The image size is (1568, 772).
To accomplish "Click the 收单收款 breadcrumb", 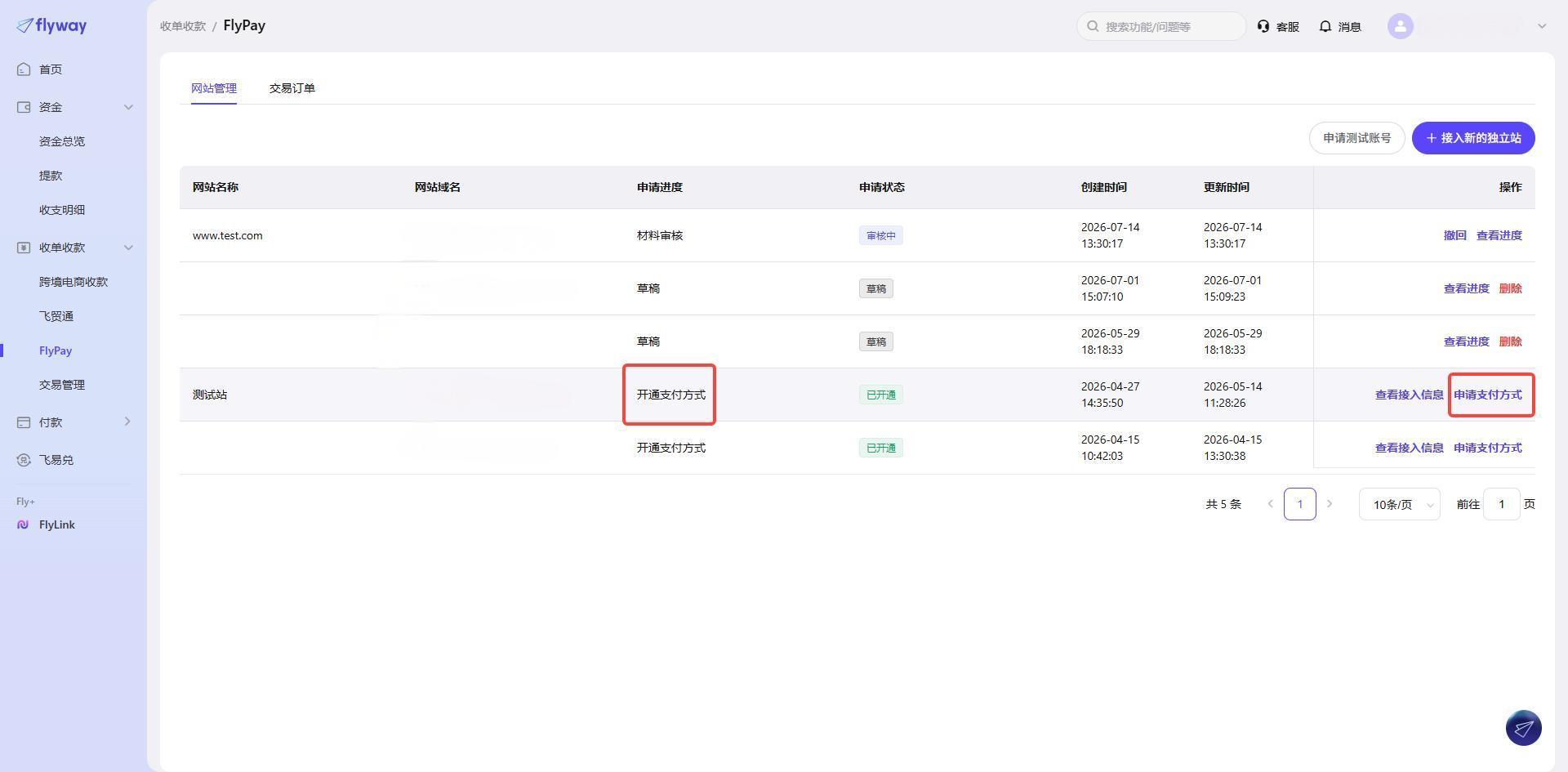I will coord(183,26).
